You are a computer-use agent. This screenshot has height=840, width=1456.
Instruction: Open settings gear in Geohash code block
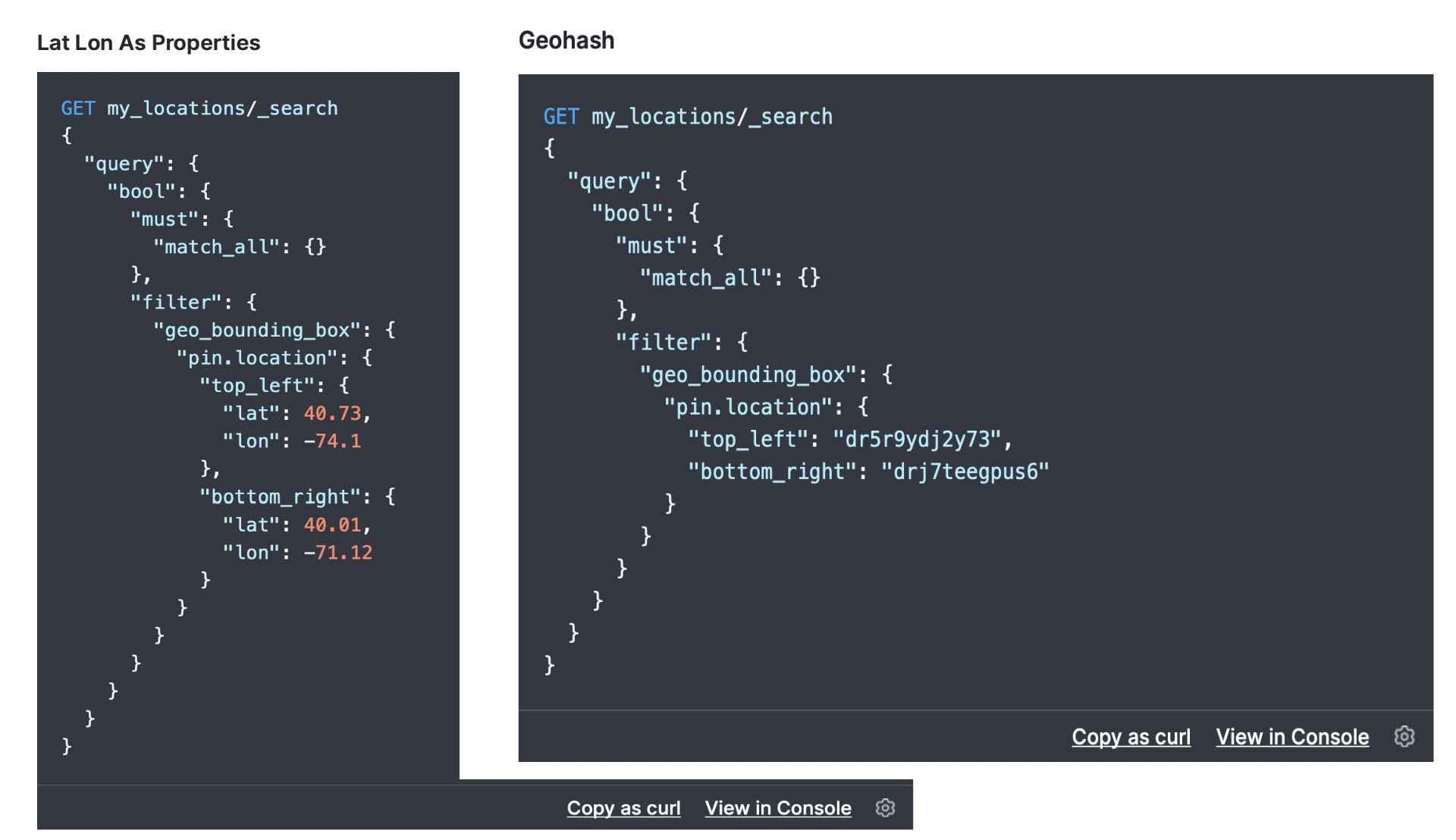(1404, 736)
